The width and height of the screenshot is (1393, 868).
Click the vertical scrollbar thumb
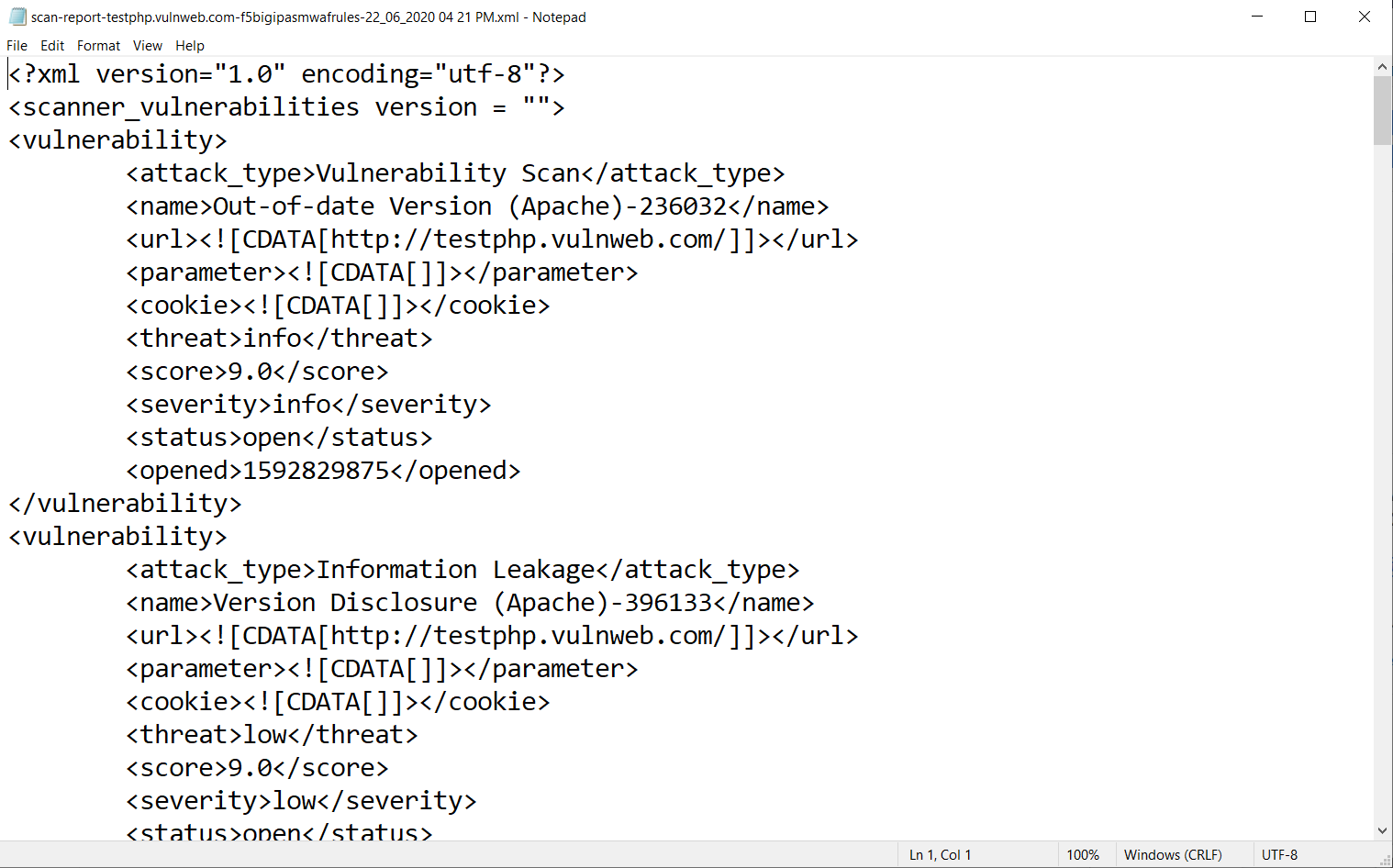1383,110
